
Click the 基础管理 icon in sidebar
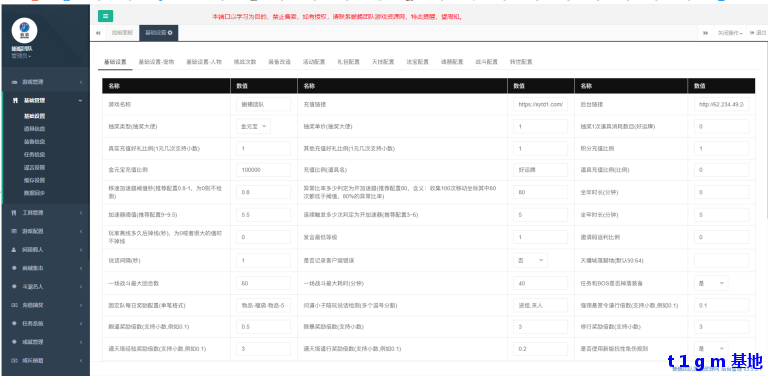click(14, 100)
